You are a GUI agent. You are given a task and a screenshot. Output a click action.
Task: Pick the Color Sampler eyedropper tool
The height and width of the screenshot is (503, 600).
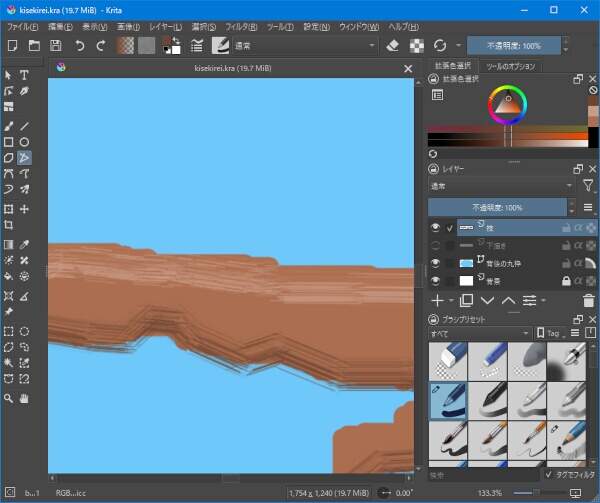(x=25, y=243)
